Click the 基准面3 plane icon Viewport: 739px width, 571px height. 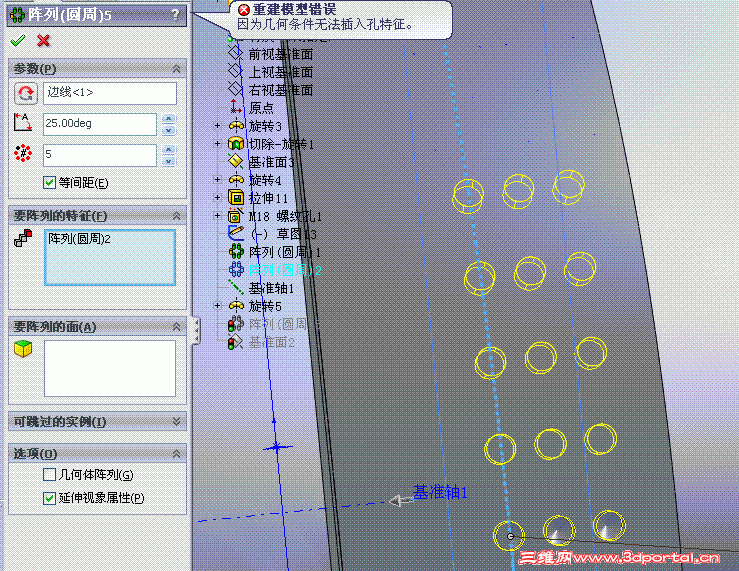pos(236,161)
